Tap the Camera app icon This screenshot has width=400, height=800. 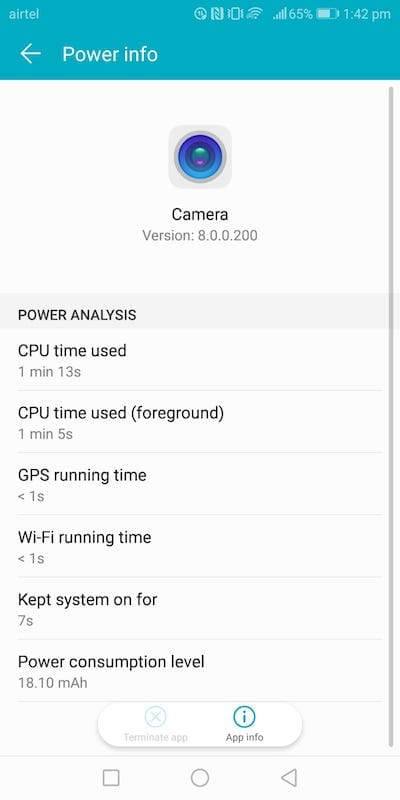200,157
